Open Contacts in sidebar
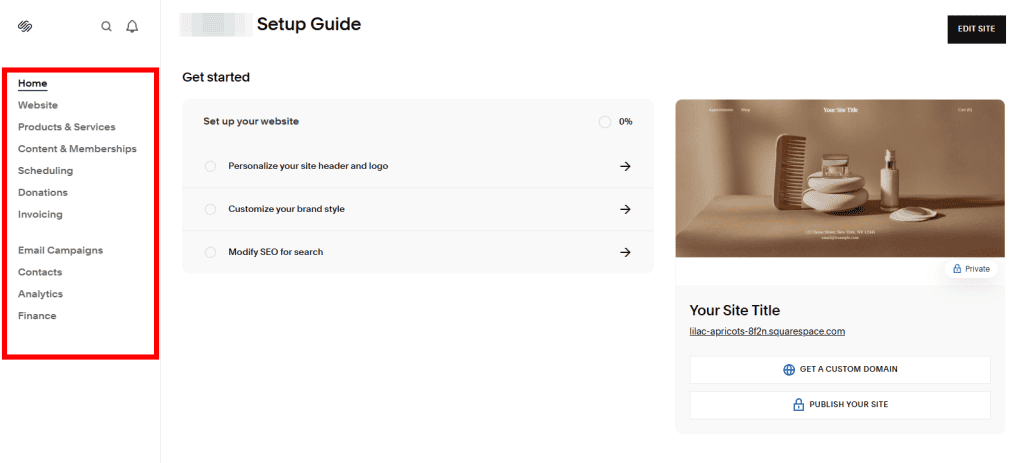Viewport: 1024px width, 463px height. pos(40,272)
